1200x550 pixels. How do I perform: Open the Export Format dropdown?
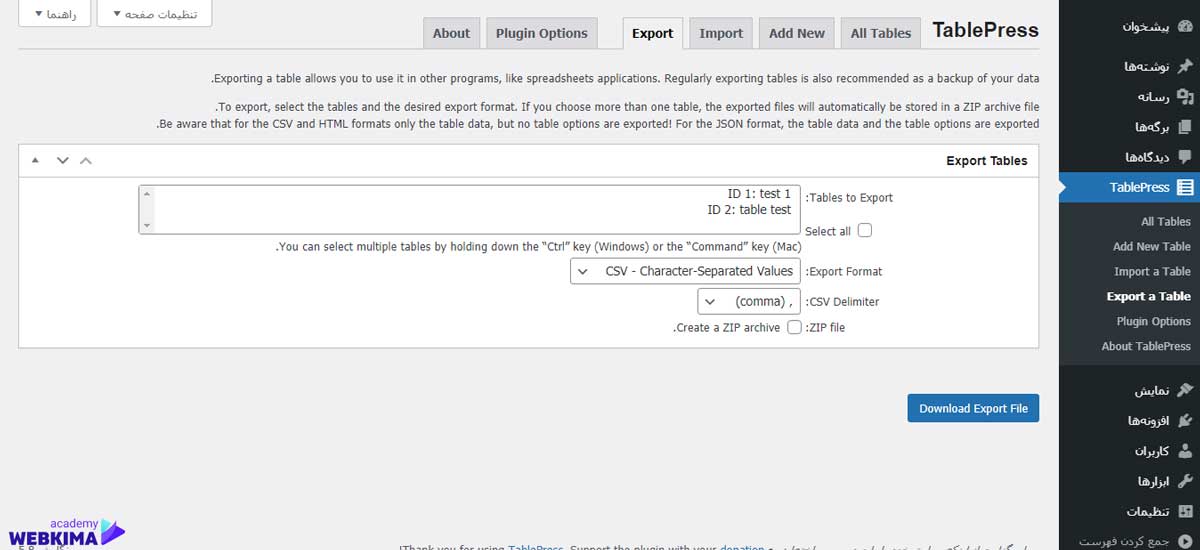685,271
